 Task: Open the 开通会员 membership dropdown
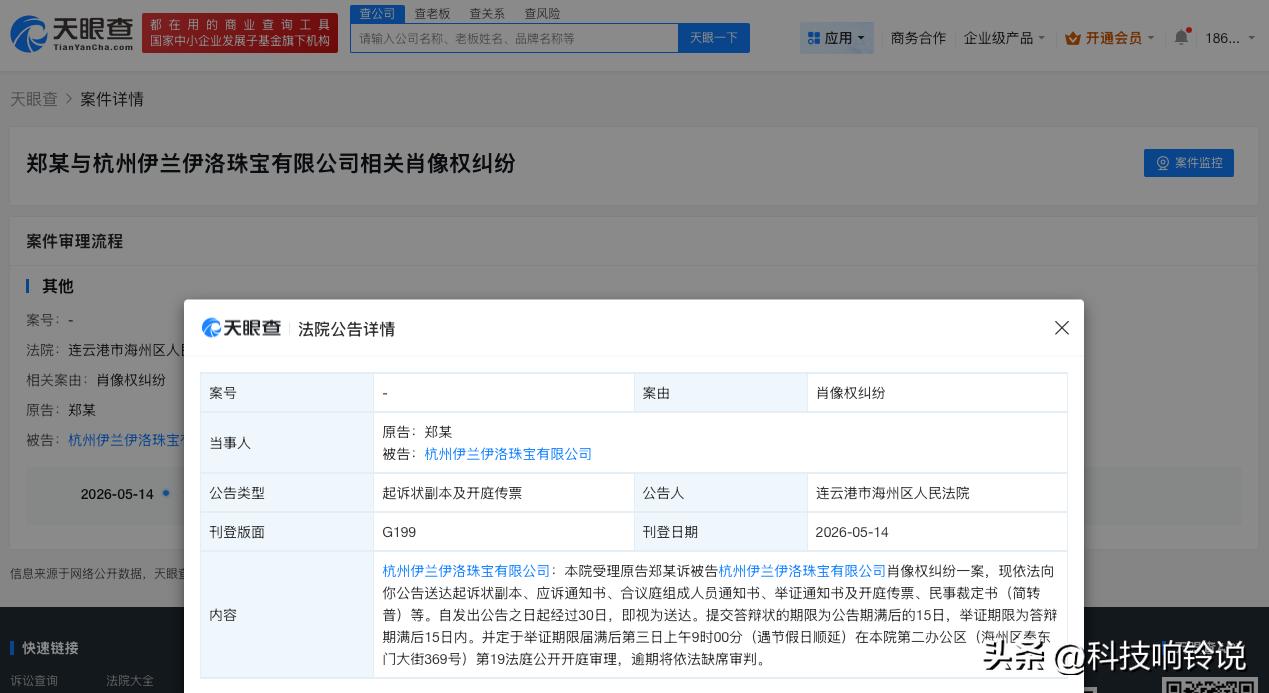coord(1110,38)
